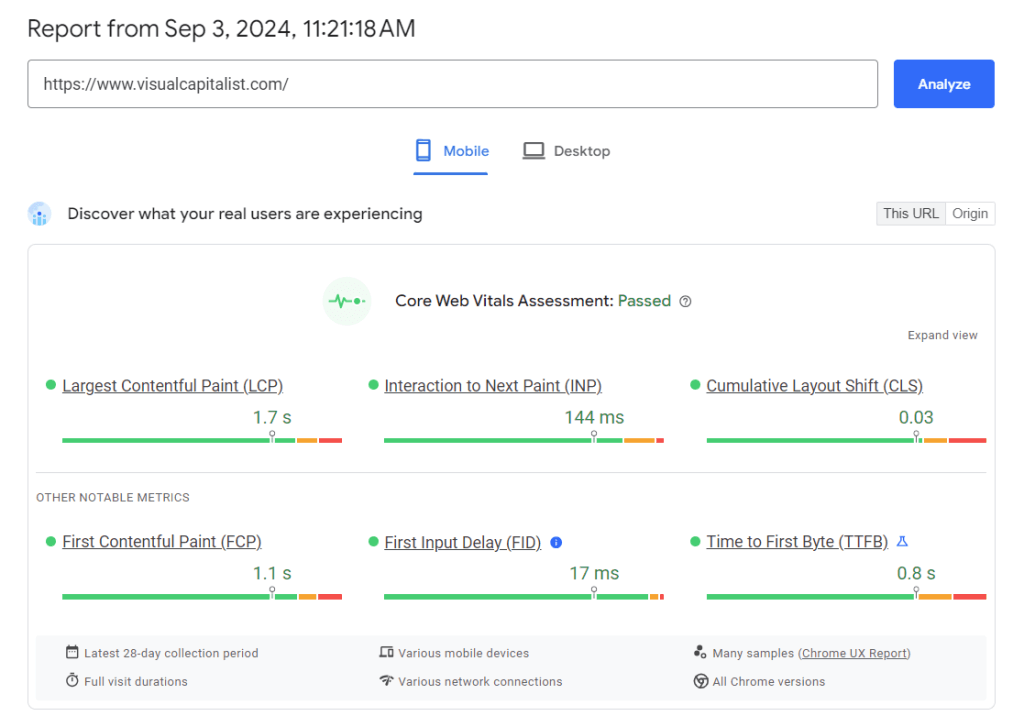Expand view of the metrics section
This screenshot has height=727, width=1024.
pyautogui.click(x=942, y=335)
